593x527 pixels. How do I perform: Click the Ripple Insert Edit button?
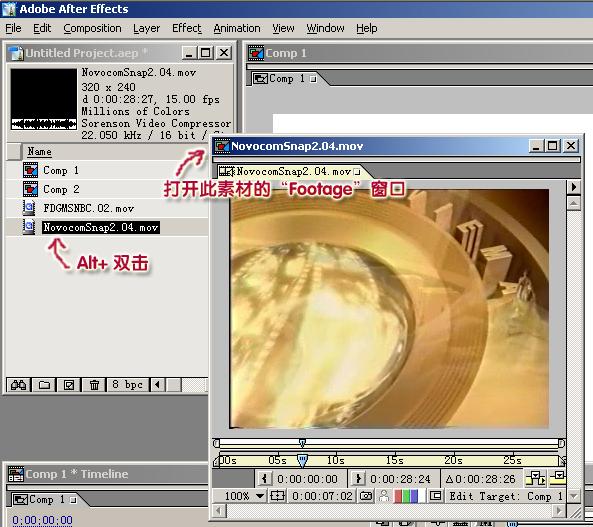point(536,478)
